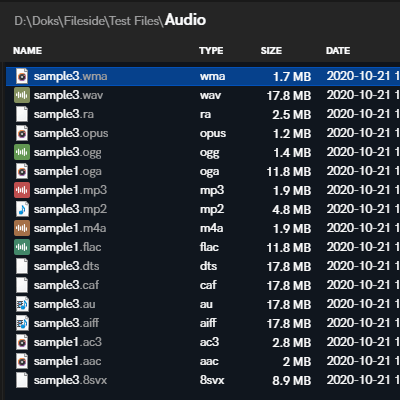Click the green waveform icon of sample3.ogg
Viewport: 400px width, 400px height.
22,152
